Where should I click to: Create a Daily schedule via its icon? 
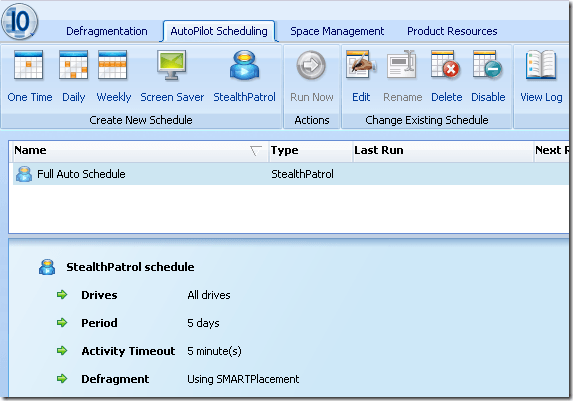(x=73, y=65)
